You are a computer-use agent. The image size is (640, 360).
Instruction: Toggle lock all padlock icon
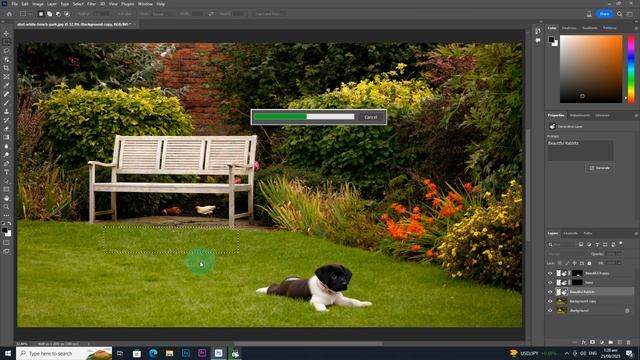point(589,263)
